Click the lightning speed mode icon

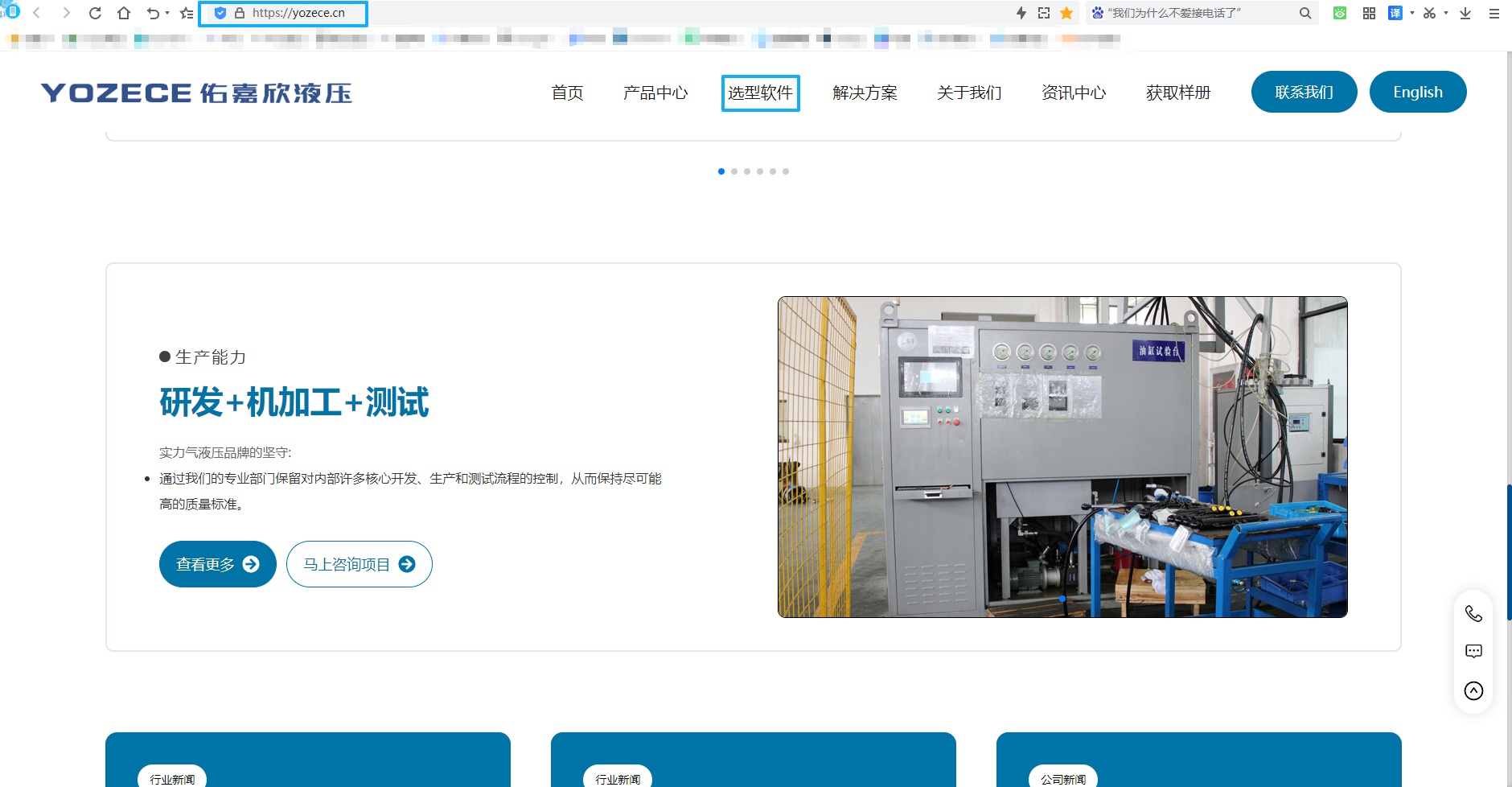click(x=1021, y=13)
